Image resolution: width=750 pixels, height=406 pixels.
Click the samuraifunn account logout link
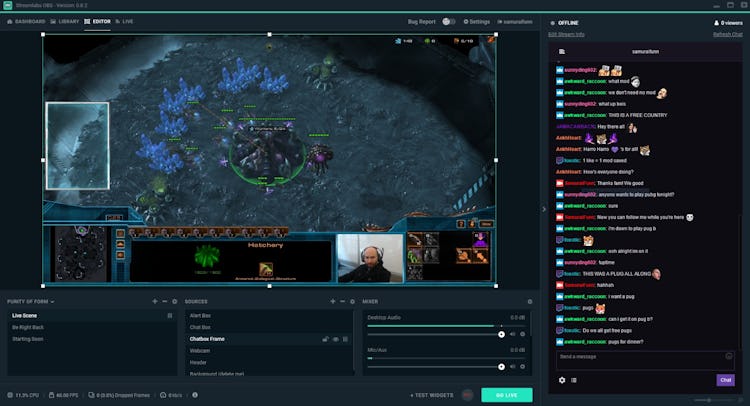pos(515,22)
